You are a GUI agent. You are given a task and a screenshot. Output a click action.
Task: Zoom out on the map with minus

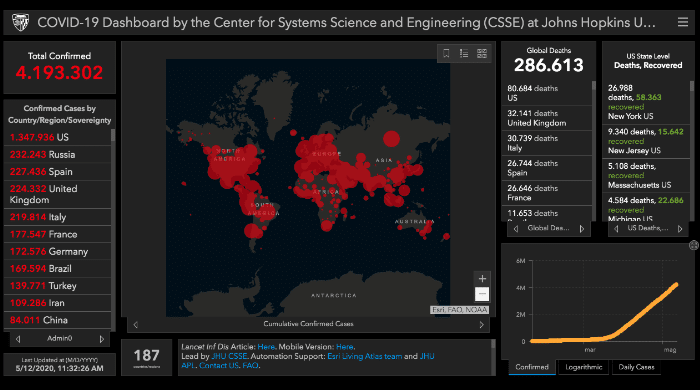point(482,294)
